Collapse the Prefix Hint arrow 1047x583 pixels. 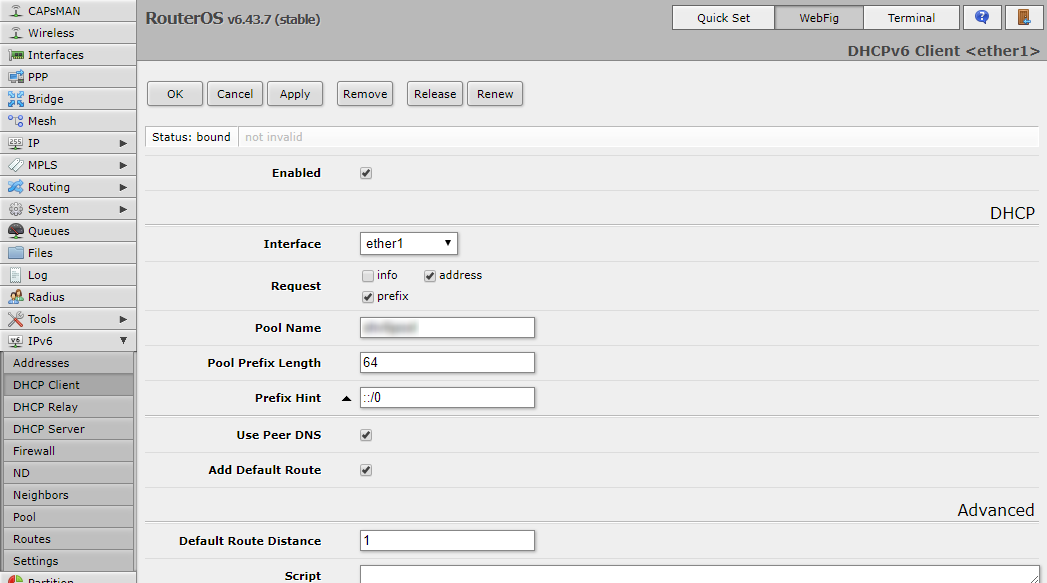coord(346,398)
